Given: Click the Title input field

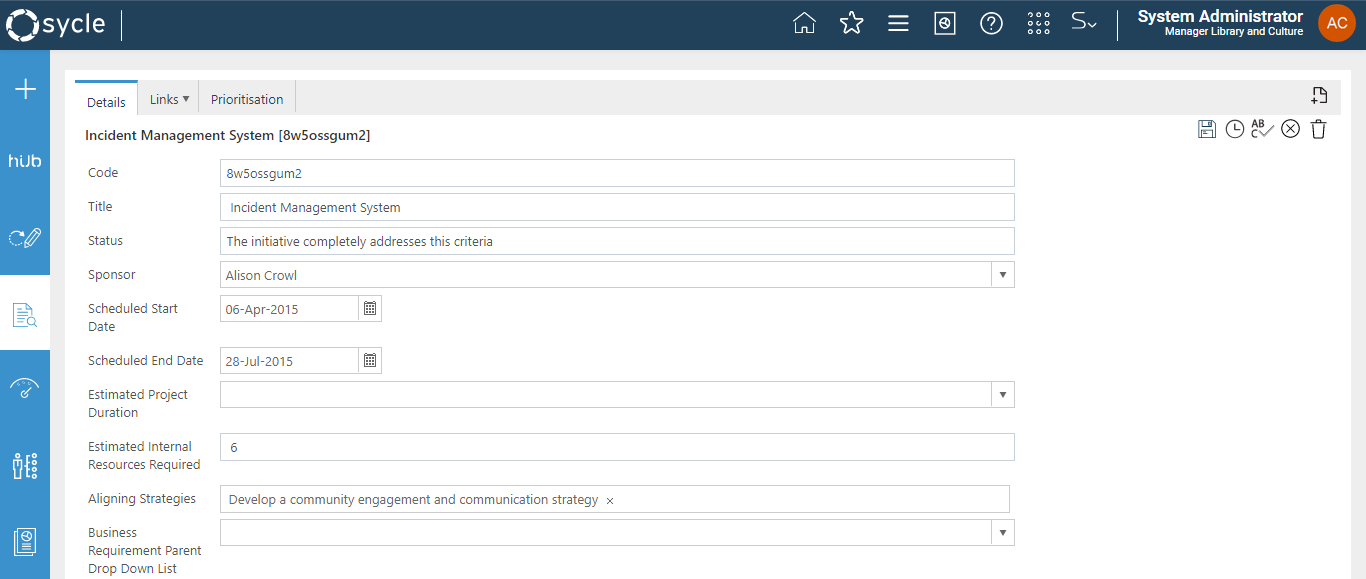Looking at the screenshot, I should (x=617, y=207).
